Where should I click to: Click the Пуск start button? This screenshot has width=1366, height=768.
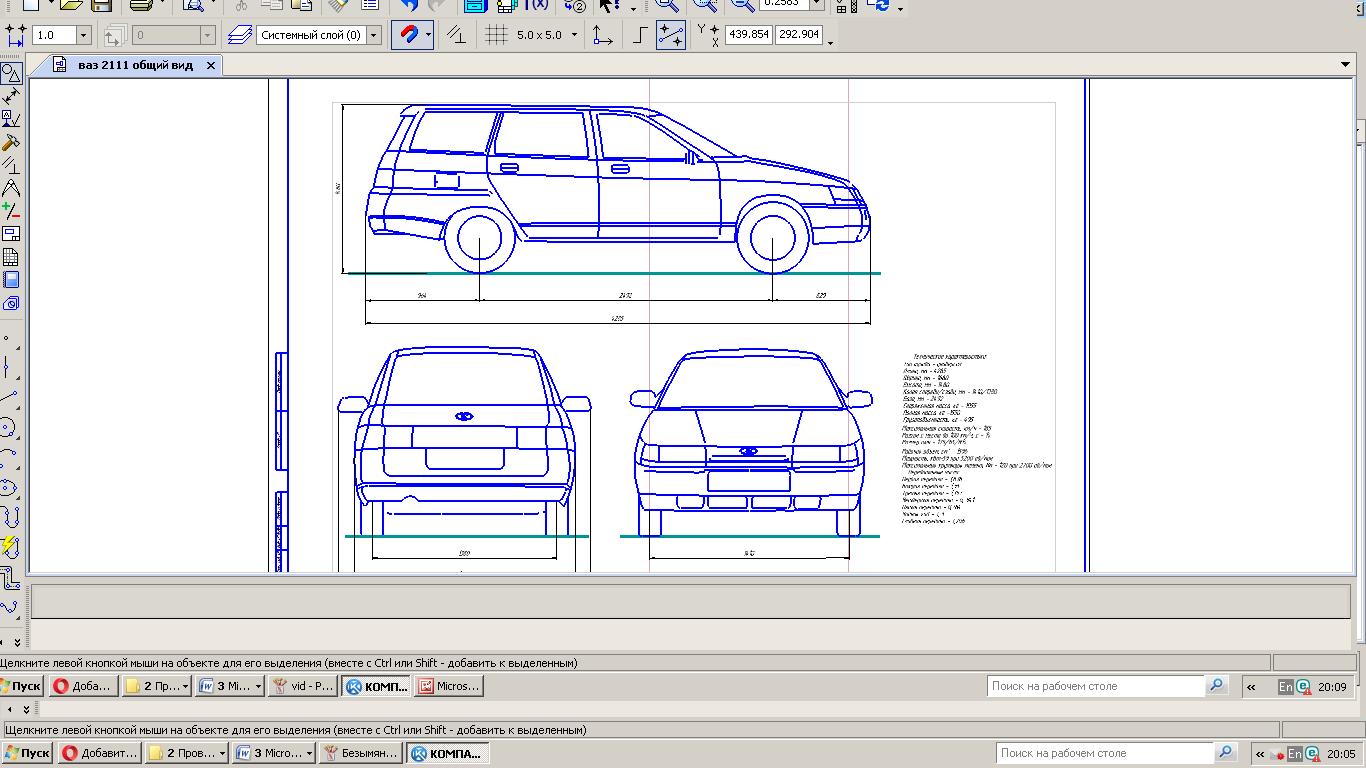tap(27, 752)
